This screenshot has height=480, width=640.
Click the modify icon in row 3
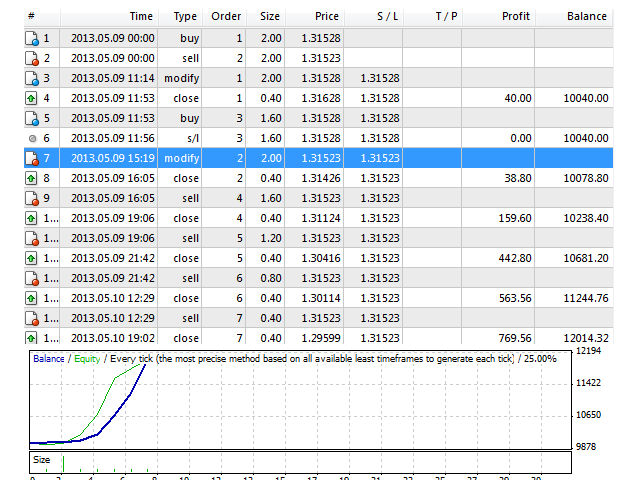32,78
